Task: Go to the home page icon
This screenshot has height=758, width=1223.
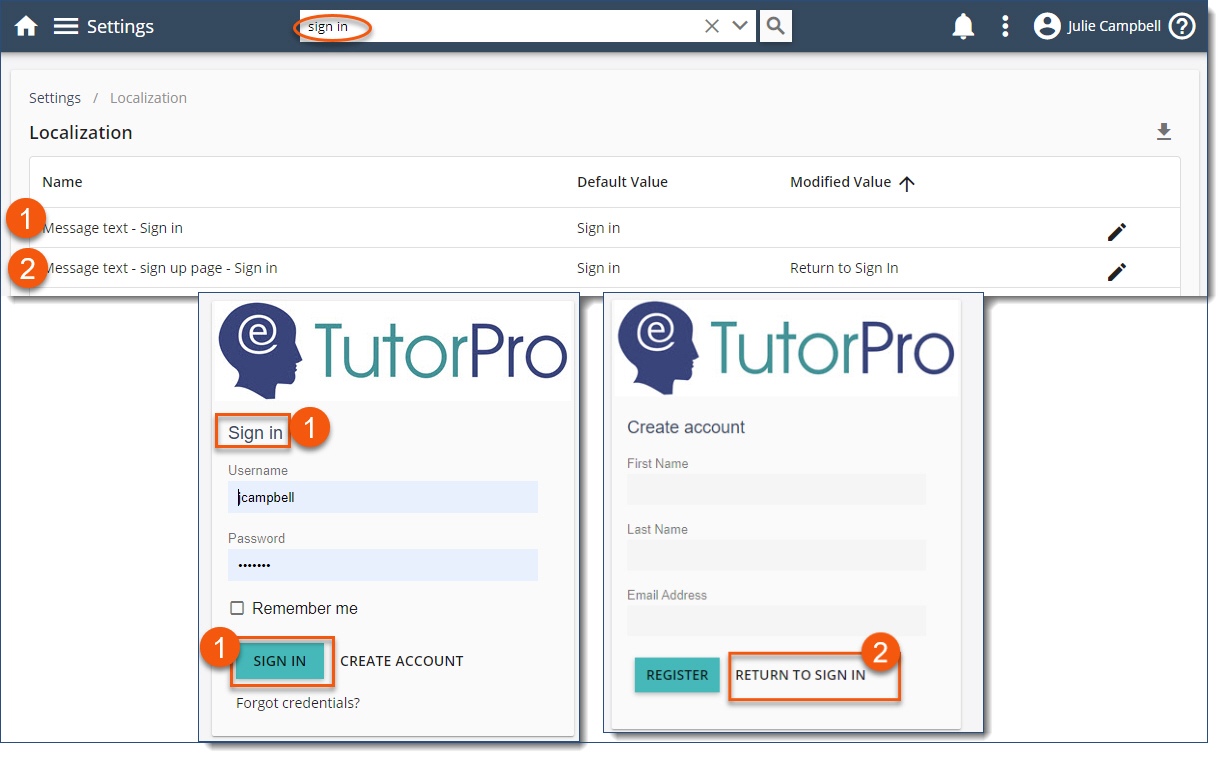Action: [x=26, y=27]
